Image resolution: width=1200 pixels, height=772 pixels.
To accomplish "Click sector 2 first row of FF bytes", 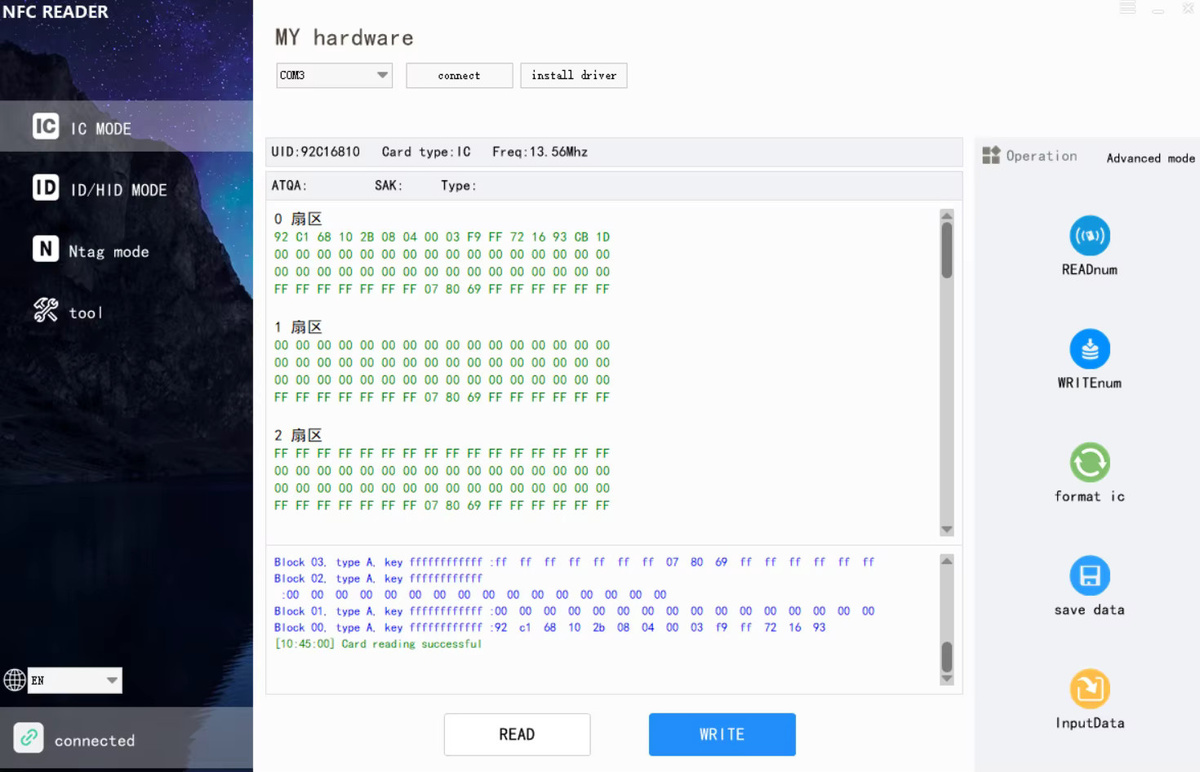I will (442, 453).
